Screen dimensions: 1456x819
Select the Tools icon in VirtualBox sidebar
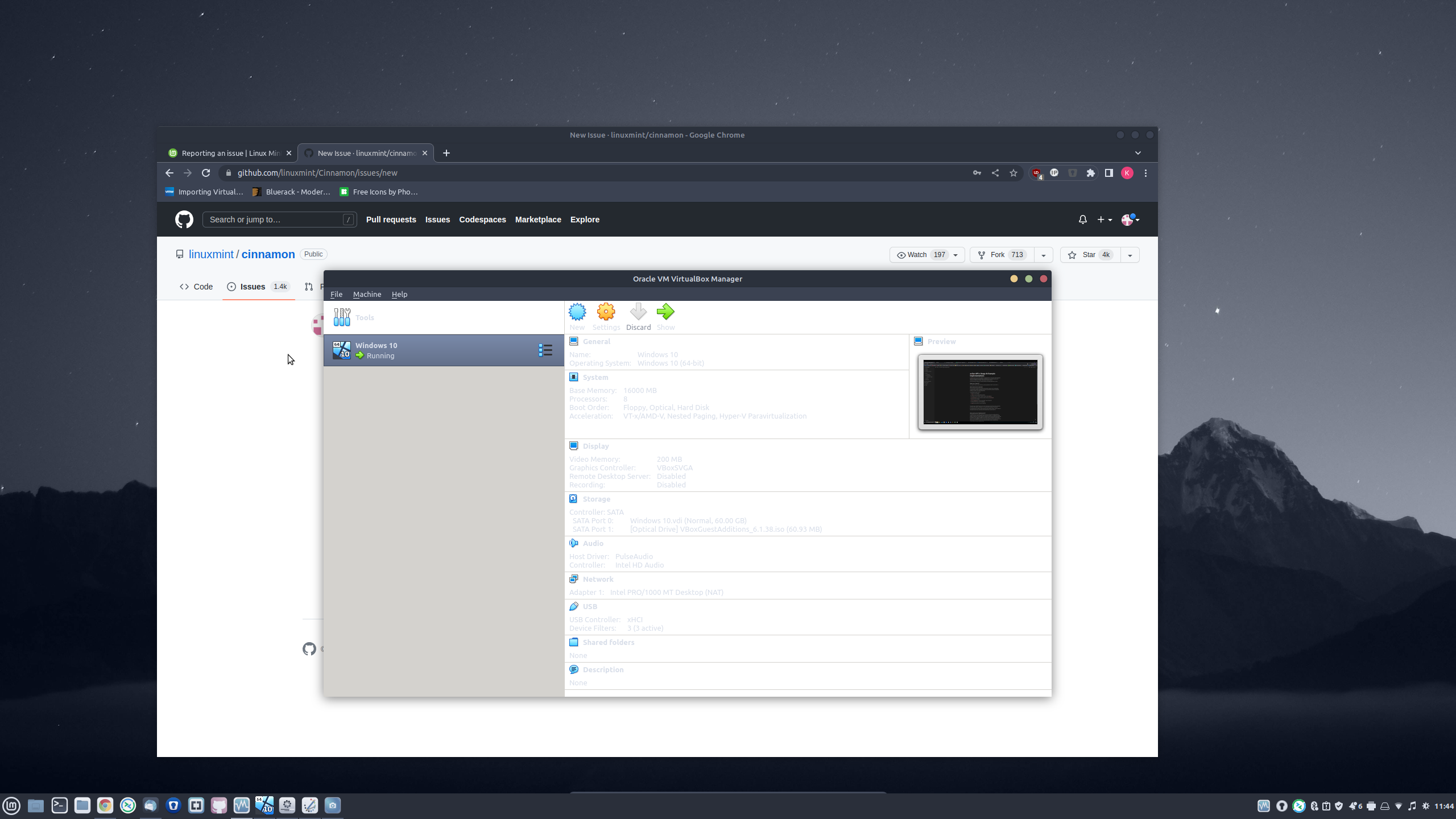pos(342,317)
